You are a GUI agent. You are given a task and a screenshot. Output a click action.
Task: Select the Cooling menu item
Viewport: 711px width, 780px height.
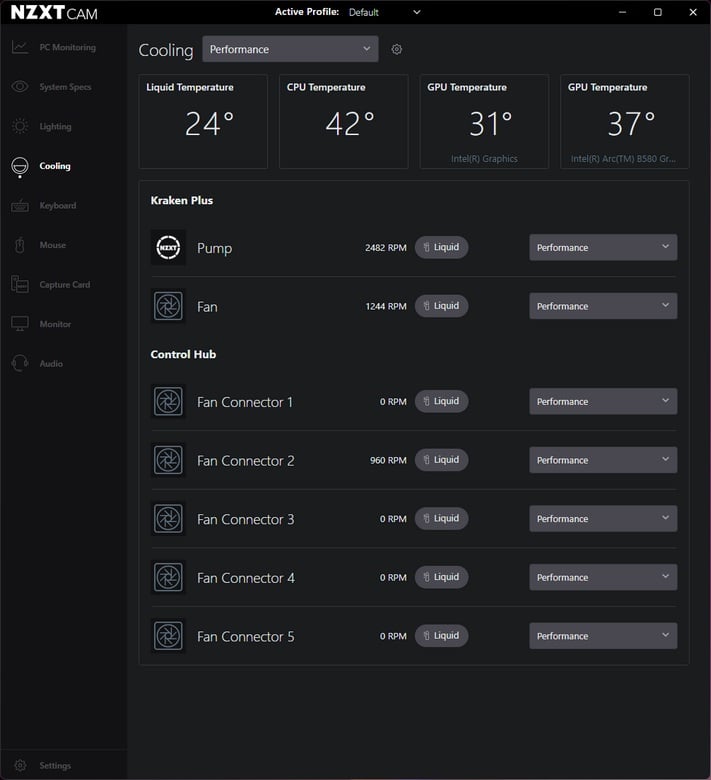tap(64, 166)
